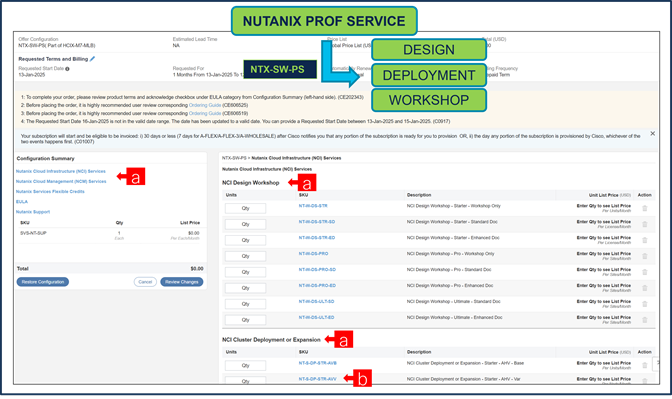
Task: Select the SVS-NT-SUP SKU in summary table
Action: point(33,233)
